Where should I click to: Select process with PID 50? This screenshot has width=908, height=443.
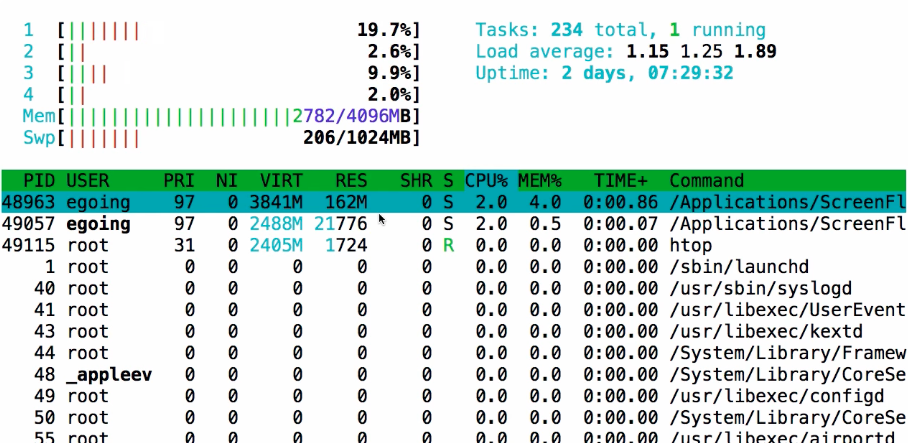(454, 418)
